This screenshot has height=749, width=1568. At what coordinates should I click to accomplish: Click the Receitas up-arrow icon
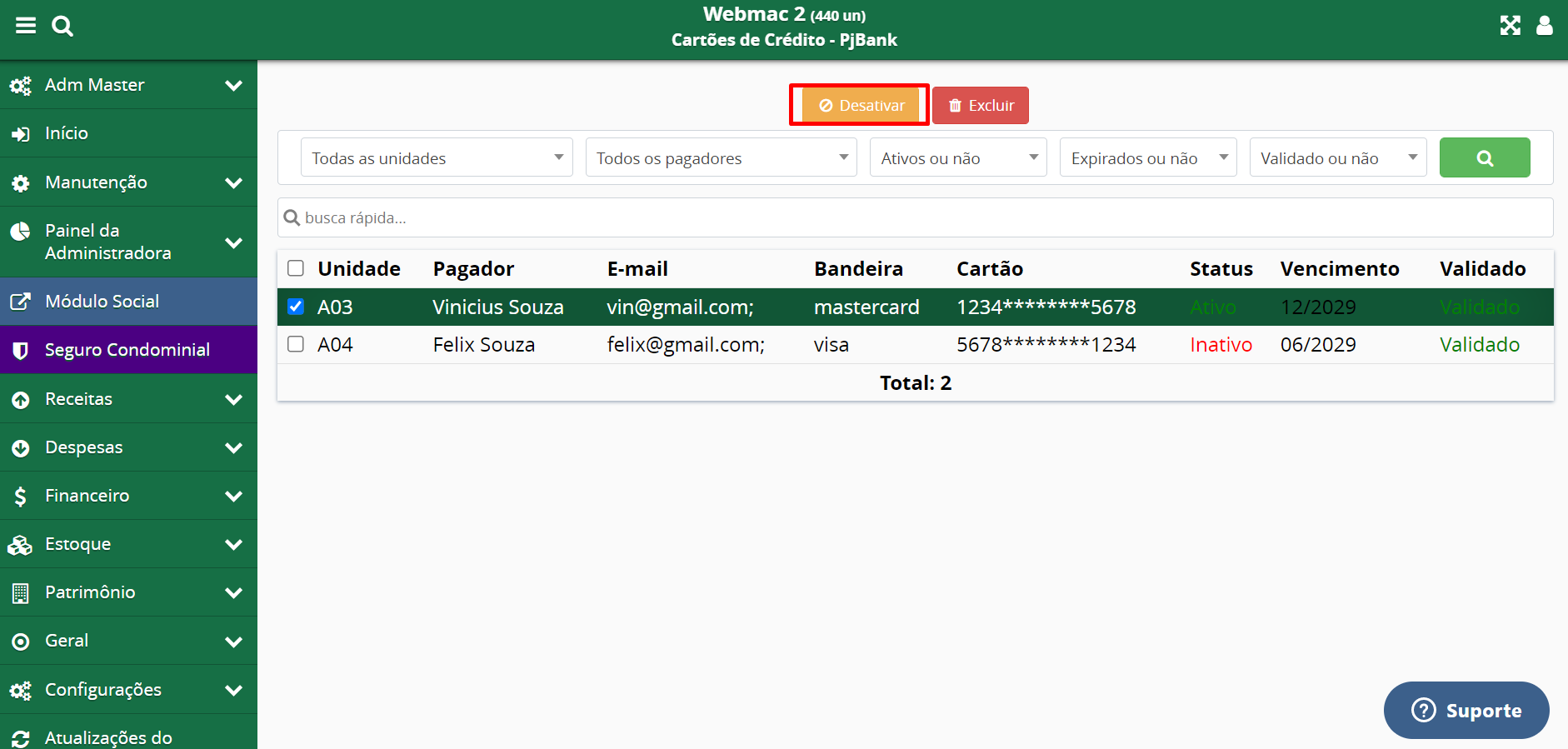tap(21, 399)
